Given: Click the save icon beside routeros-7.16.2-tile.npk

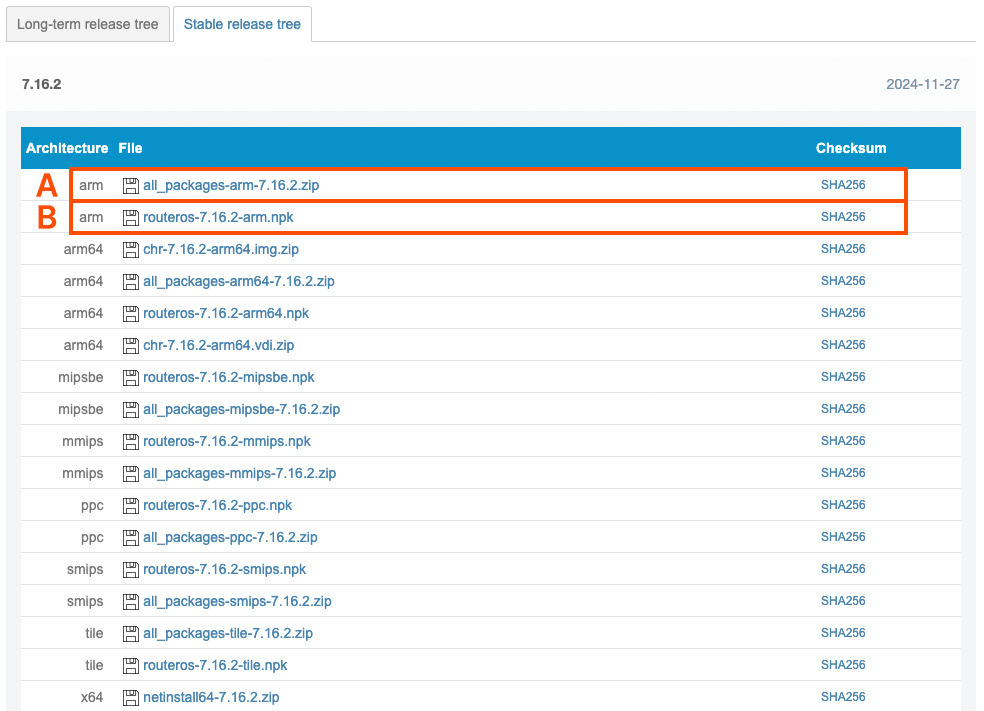Looking at the screenshot, I should [x=131, y=666].
